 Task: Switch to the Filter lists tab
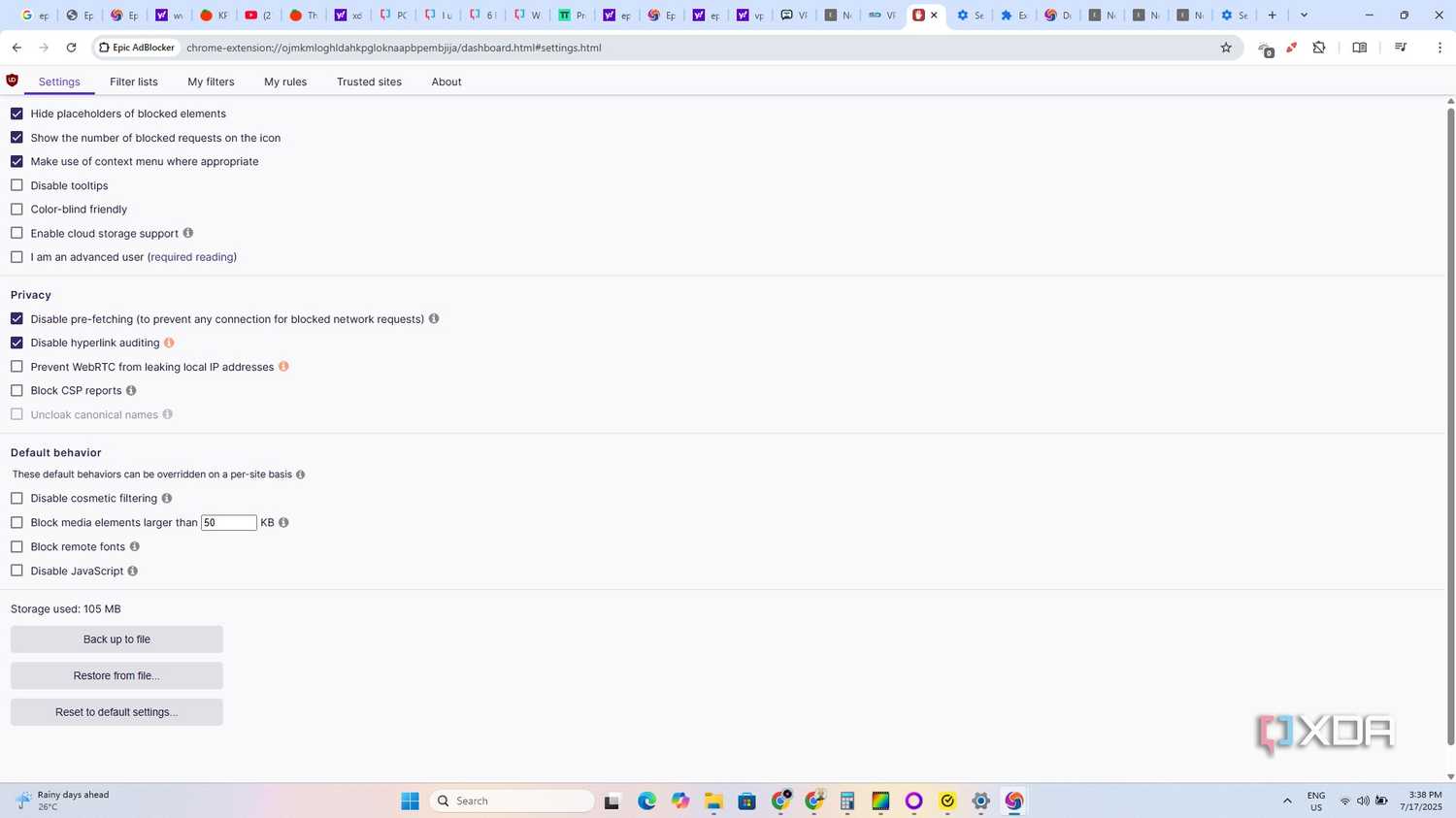tap(134, 82)
